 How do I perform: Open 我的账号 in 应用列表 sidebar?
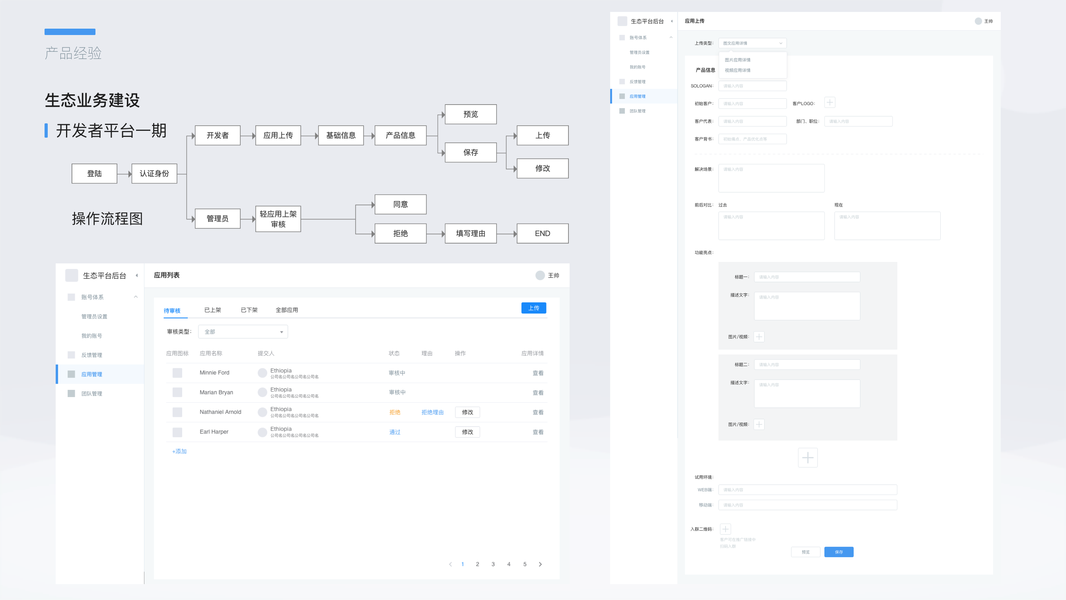click(92, 336)
